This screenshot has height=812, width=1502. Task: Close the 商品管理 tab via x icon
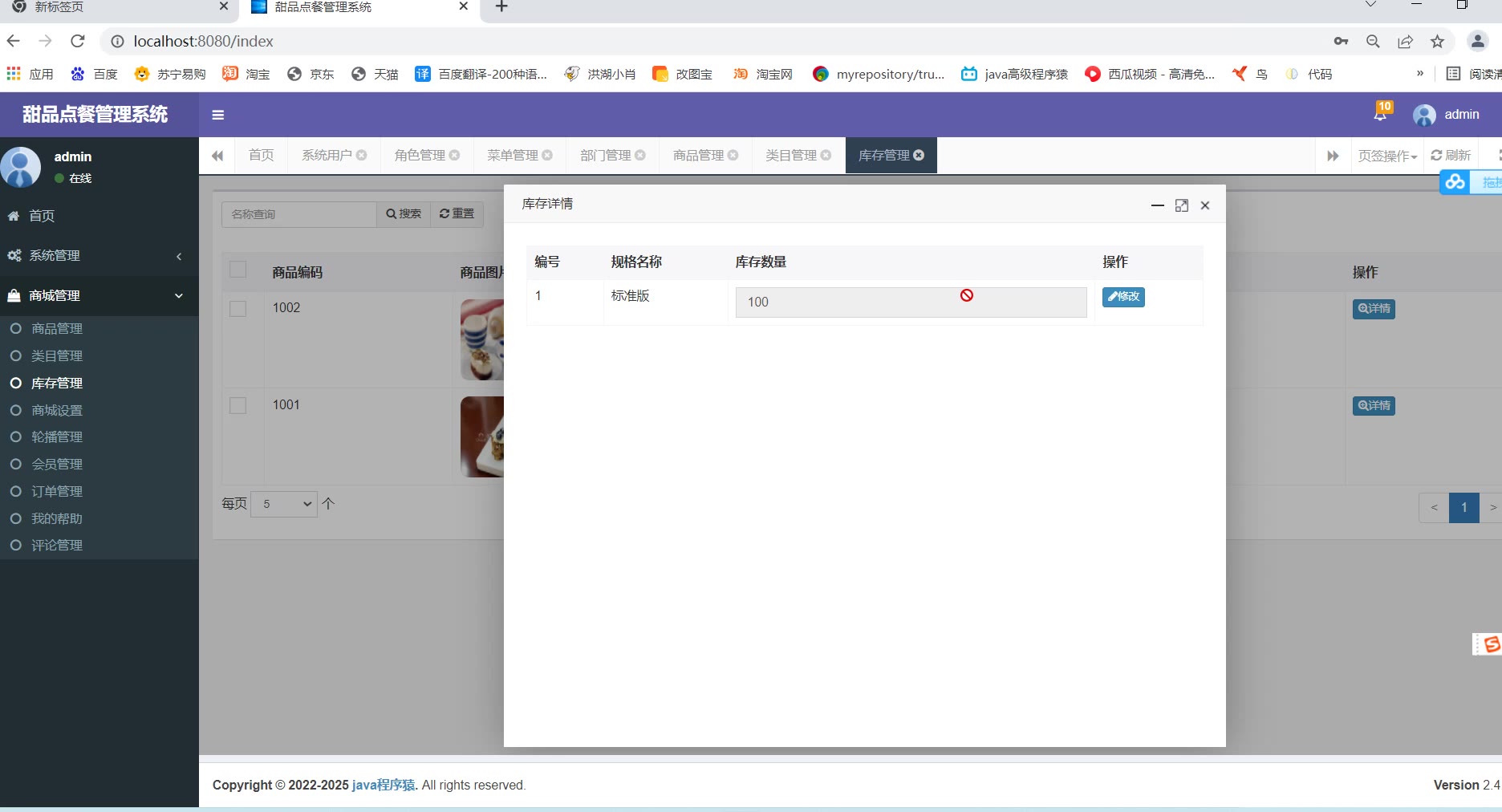733,155
